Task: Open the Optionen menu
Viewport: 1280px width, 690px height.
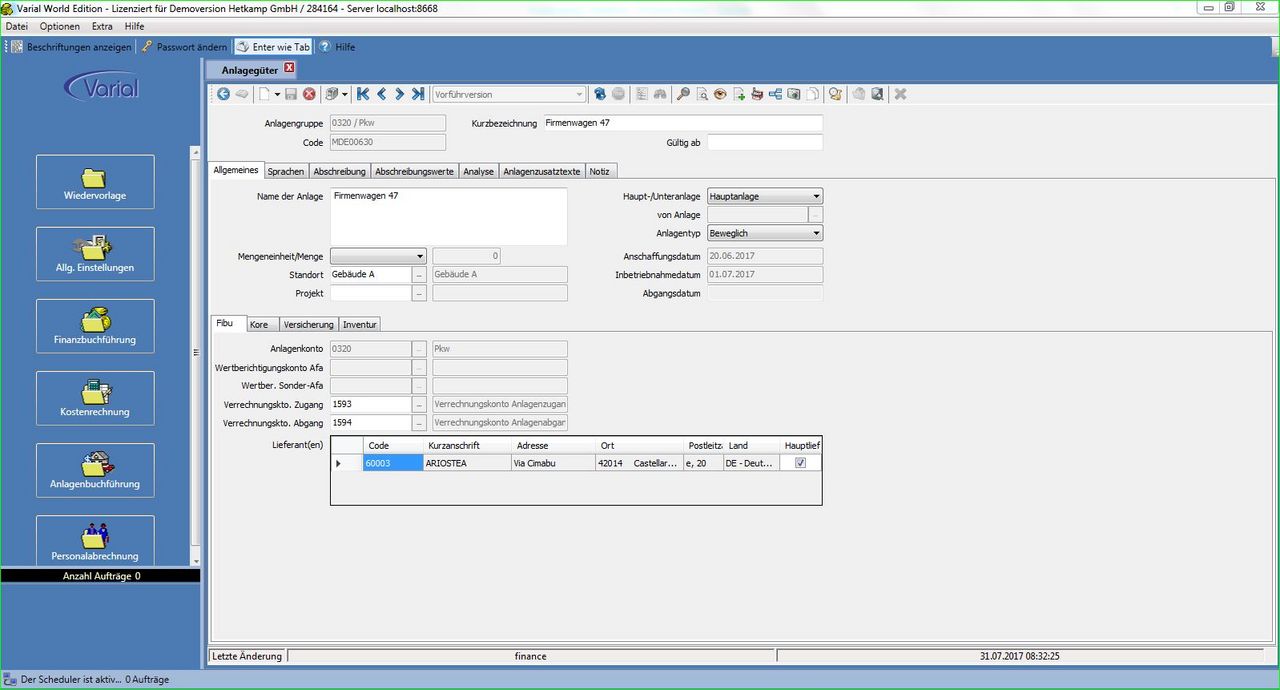Action: pyautogui.click(x=60, y=26)
